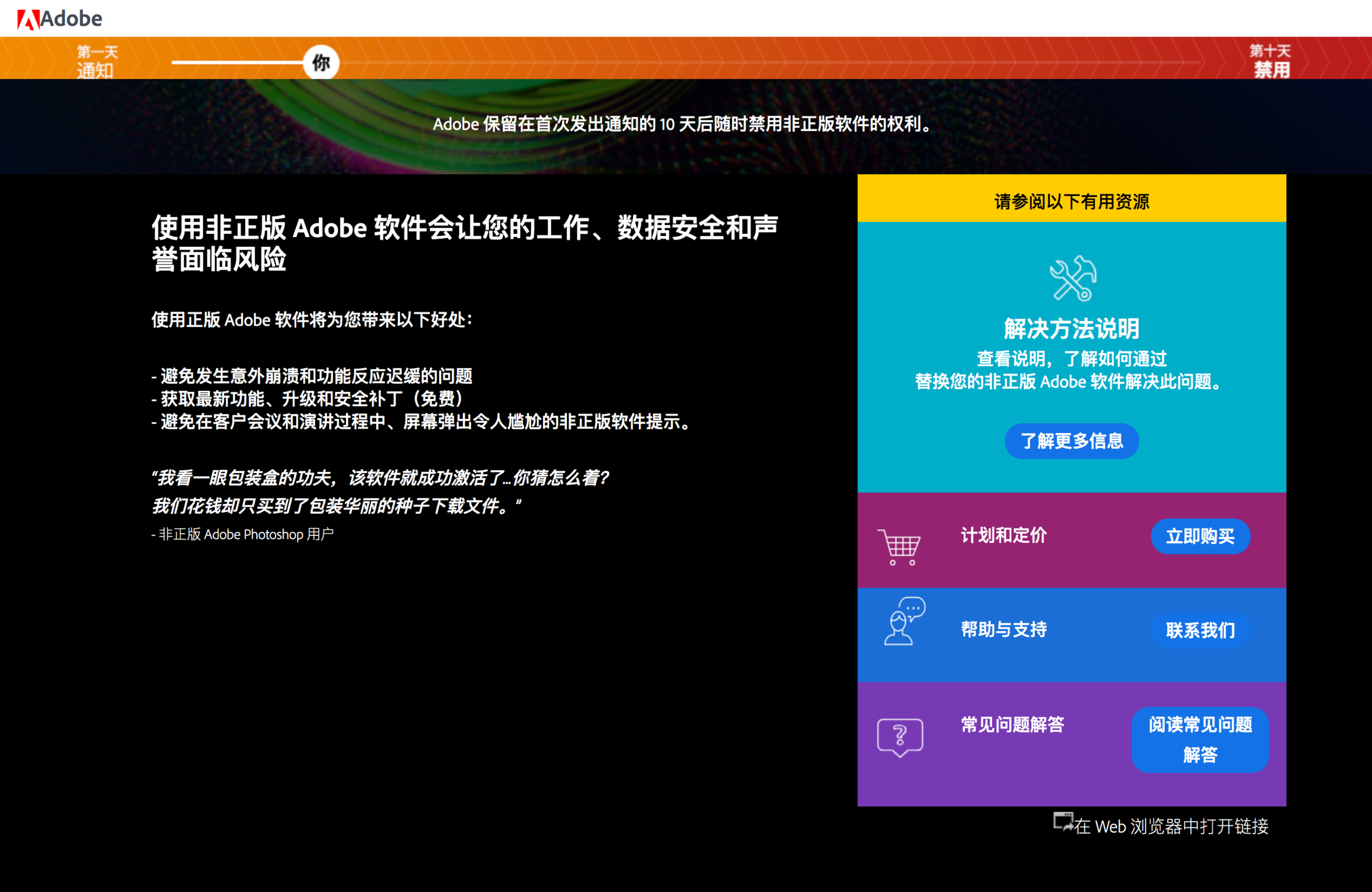
Task: Click the FAQ question mark bubble icon
Action: (x=899, y=737)
